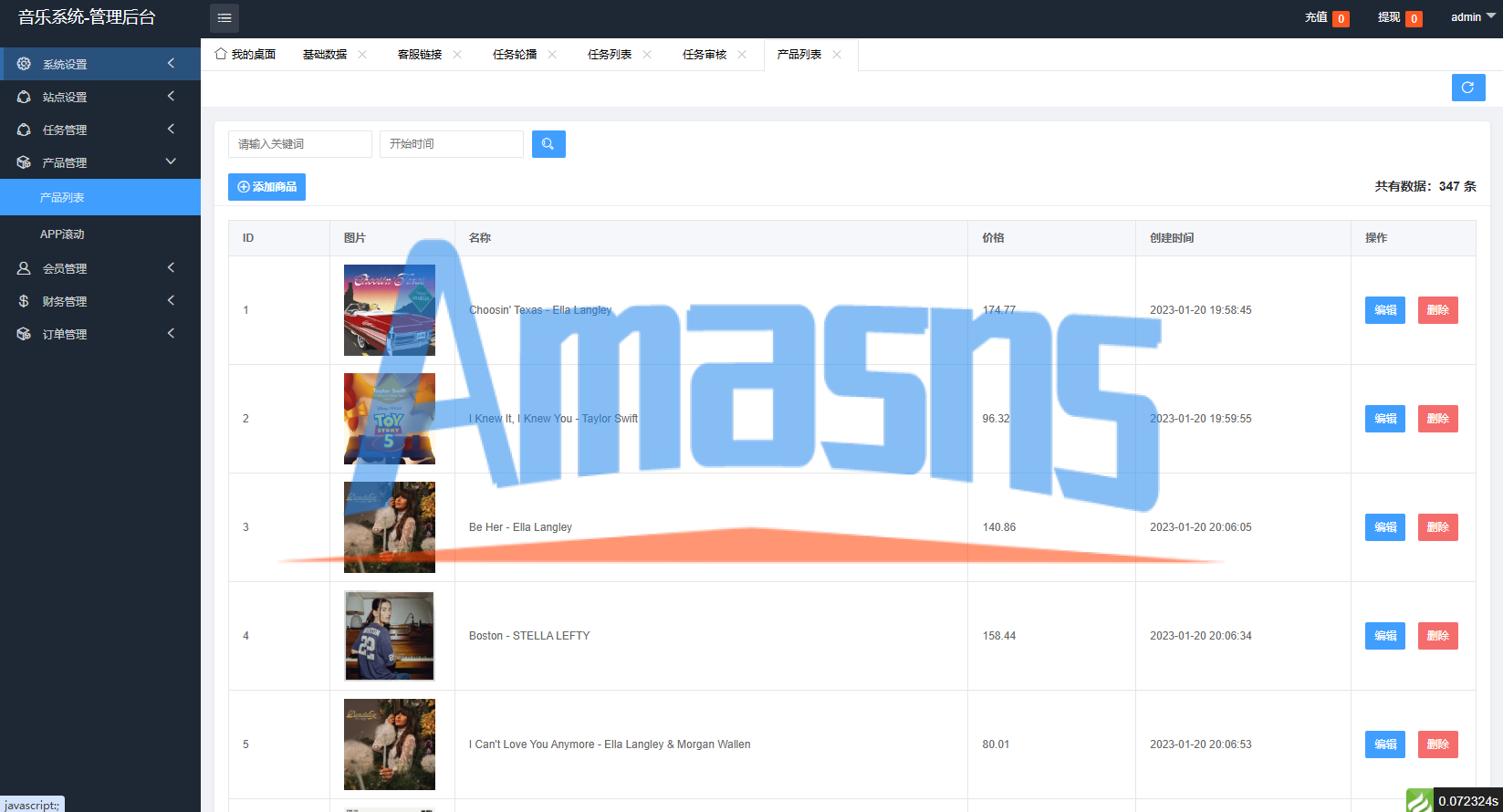
Task: Close the 任务列表 tab
Action: pos(647,55)
